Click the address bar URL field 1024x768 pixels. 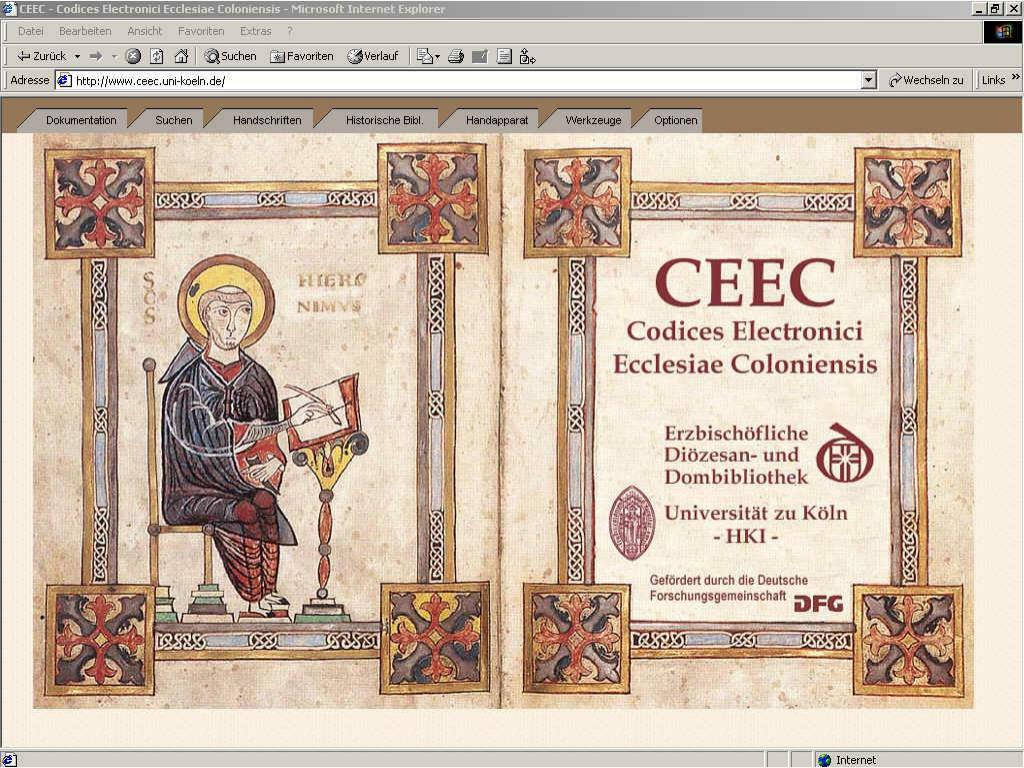point(467,81)
